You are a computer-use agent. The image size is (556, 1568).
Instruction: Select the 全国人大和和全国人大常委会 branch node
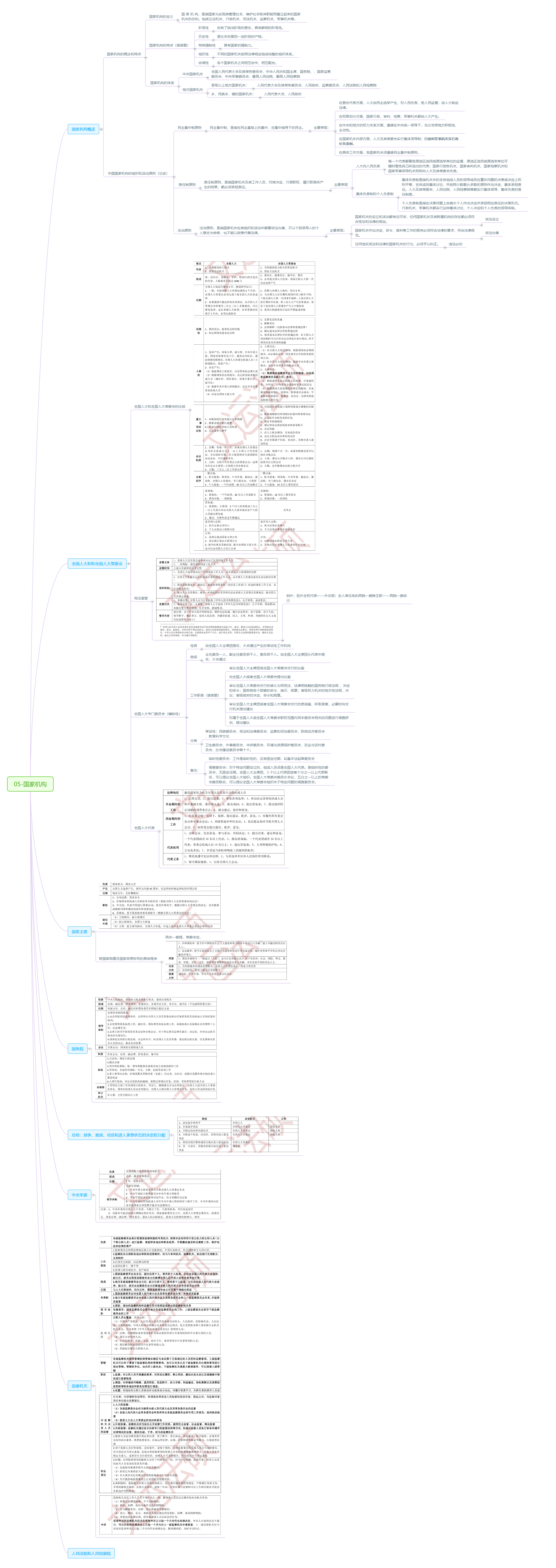(97, 564)
